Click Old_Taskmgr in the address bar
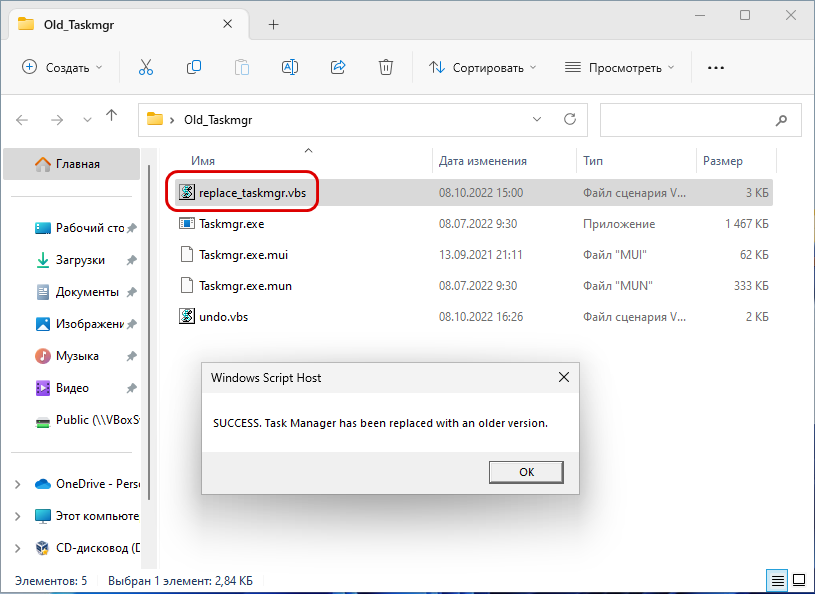The width and height of the screenshot is (815, 594). tap(218, 120)
